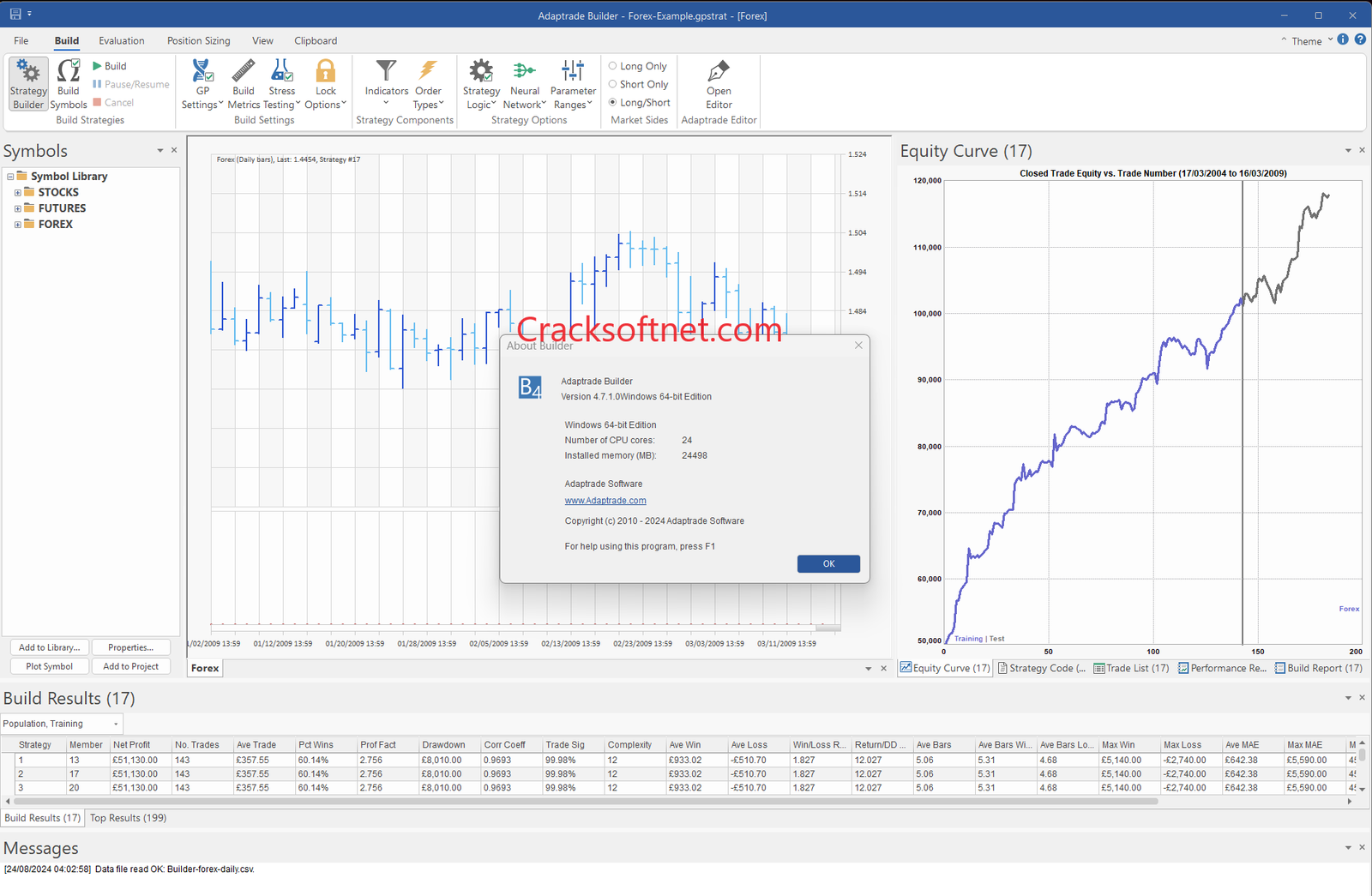Select the Forex chart tab
Image resolution: width=1372 pixels, height=896 pixels.
click(205, 668)
